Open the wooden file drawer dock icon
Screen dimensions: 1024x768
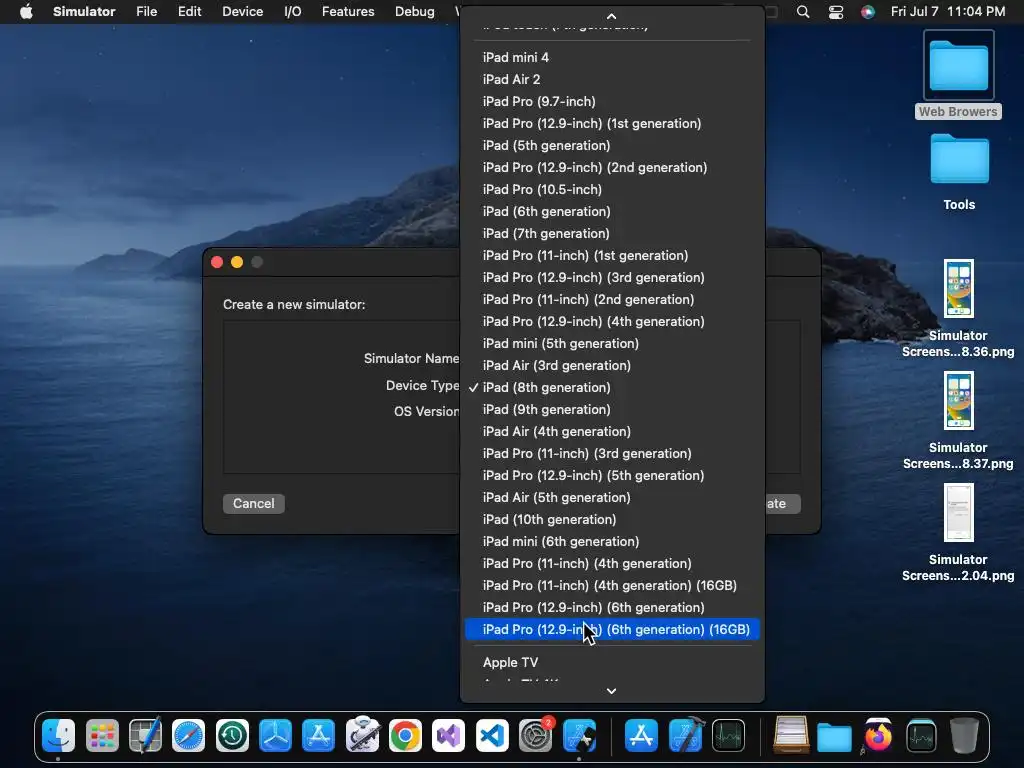(791, 736)
